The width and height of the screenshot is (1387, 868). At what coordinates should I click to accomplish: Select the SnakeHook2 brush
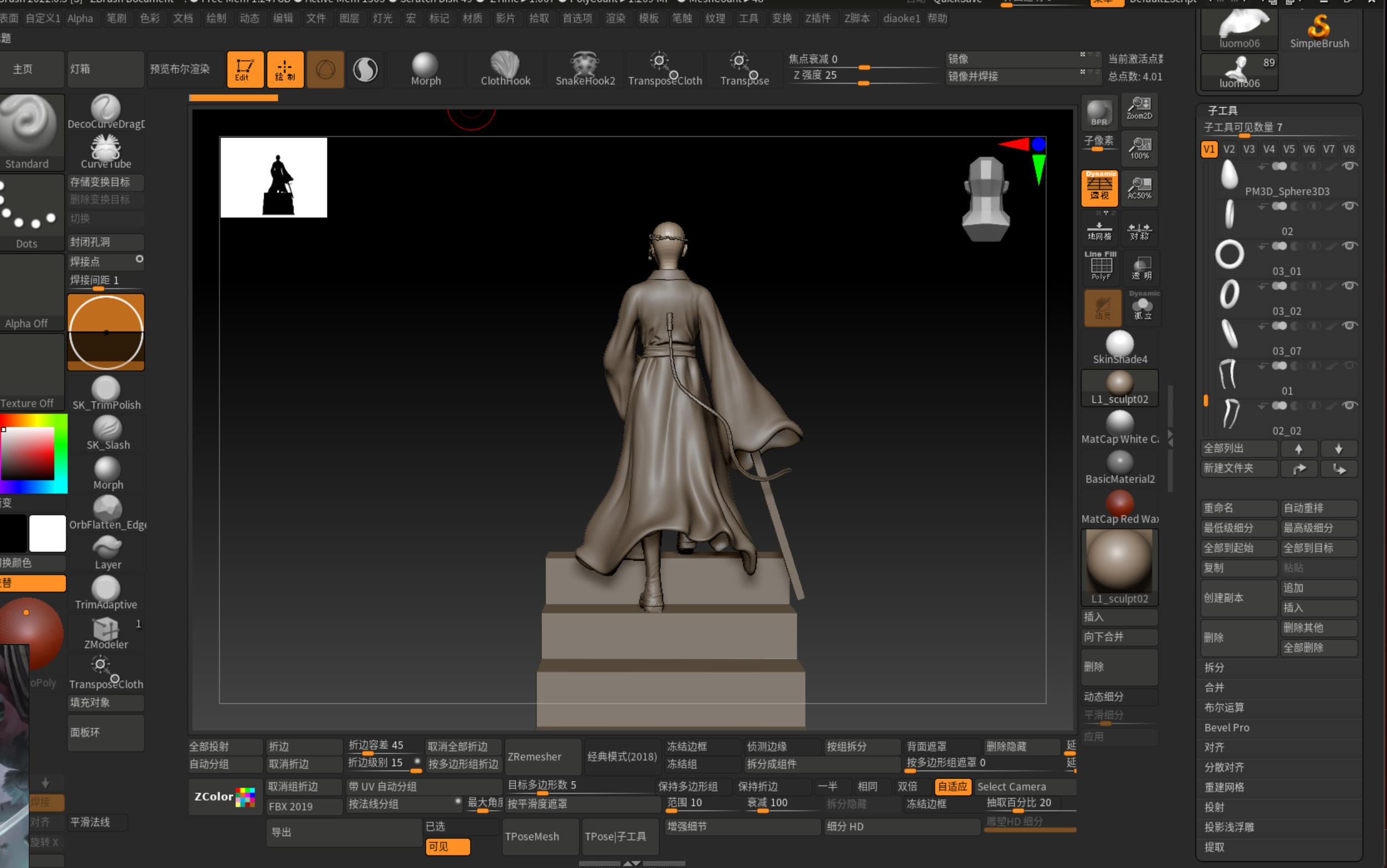[x=584, y=68]
